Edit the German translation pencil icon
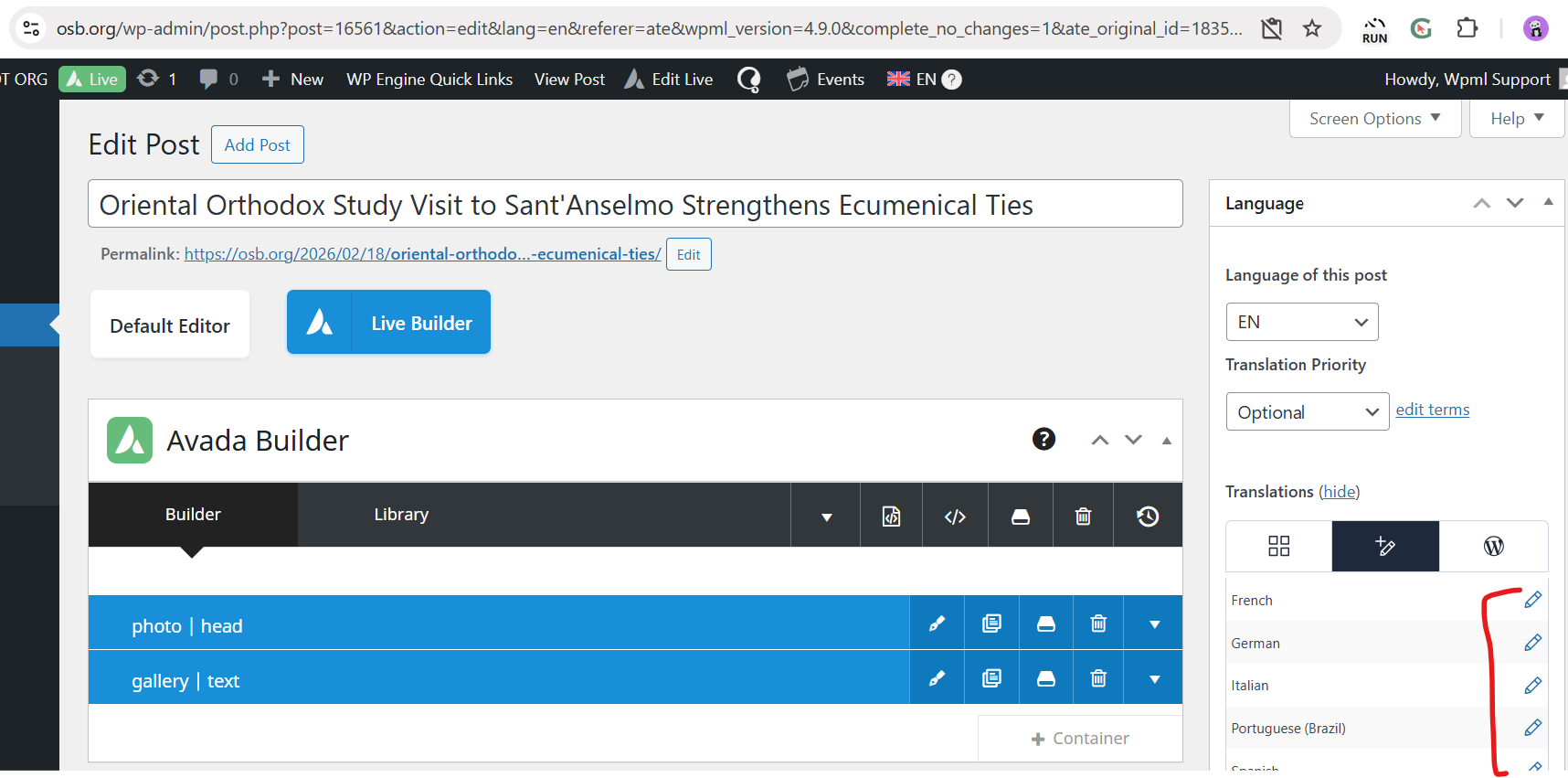This screenshot has height=778, width=1568. (x=1532, y=643)
